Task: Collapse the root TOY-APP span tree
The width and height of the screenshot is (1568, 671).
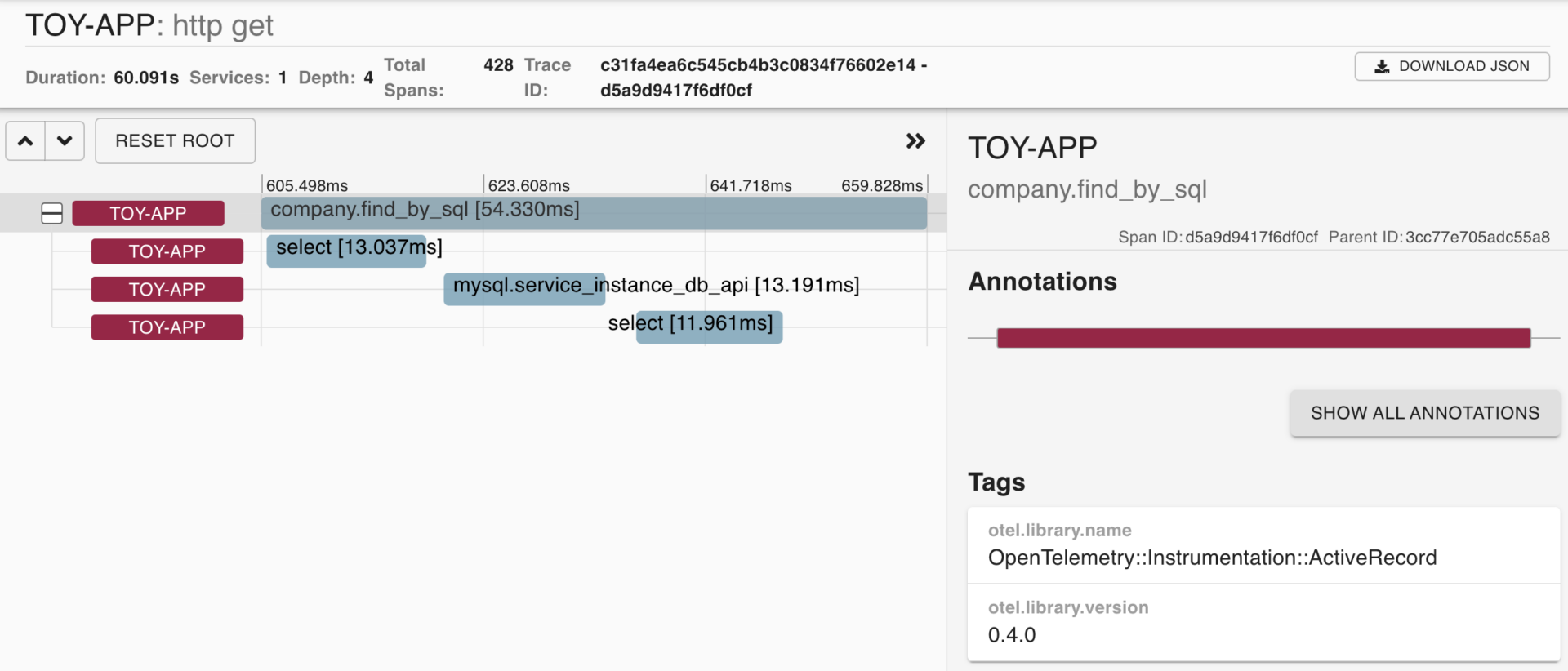Action: [x=51, y=213]
